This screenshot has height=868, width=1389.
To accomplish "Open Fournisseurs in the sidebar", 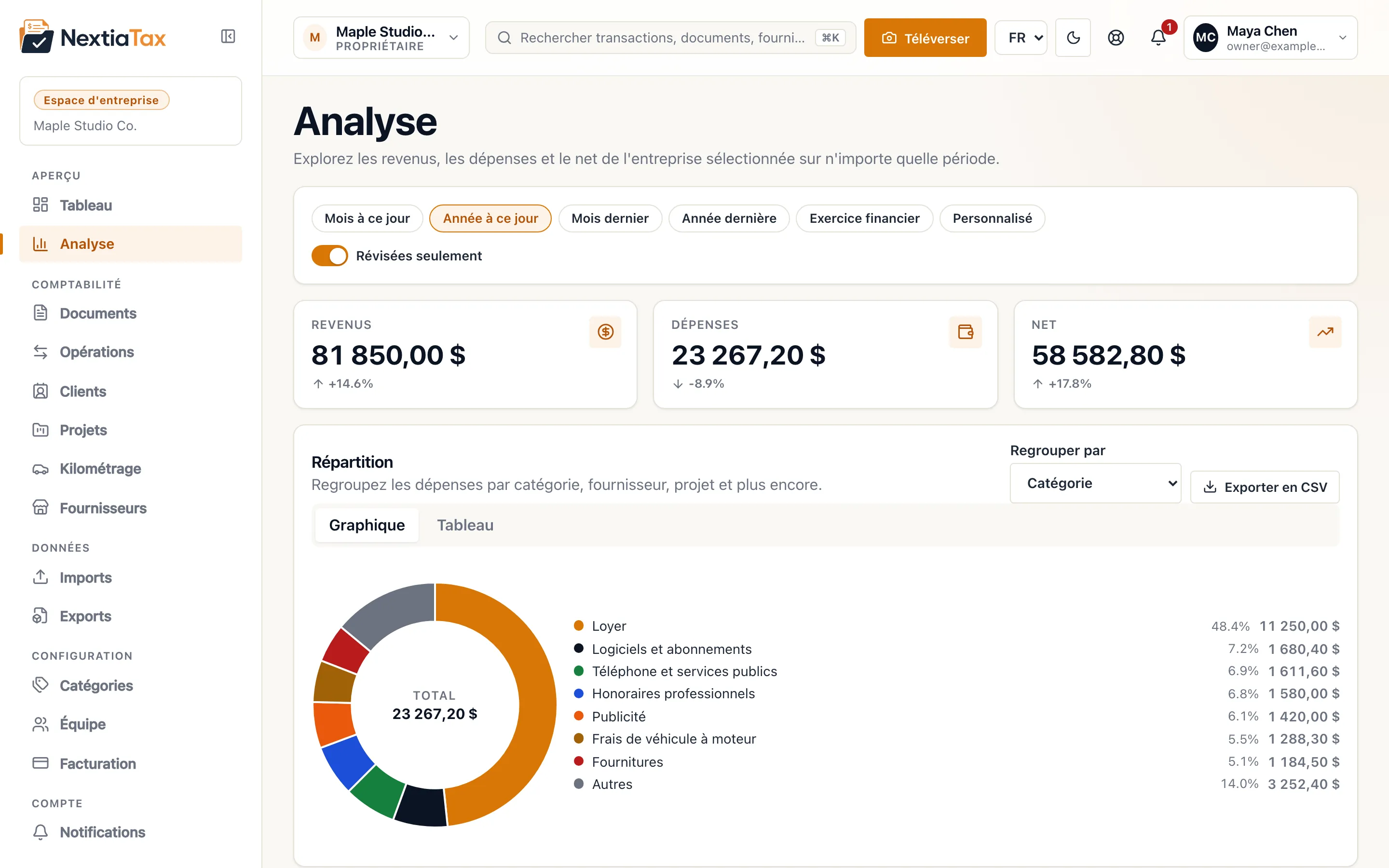I will (x=131, y=507).
